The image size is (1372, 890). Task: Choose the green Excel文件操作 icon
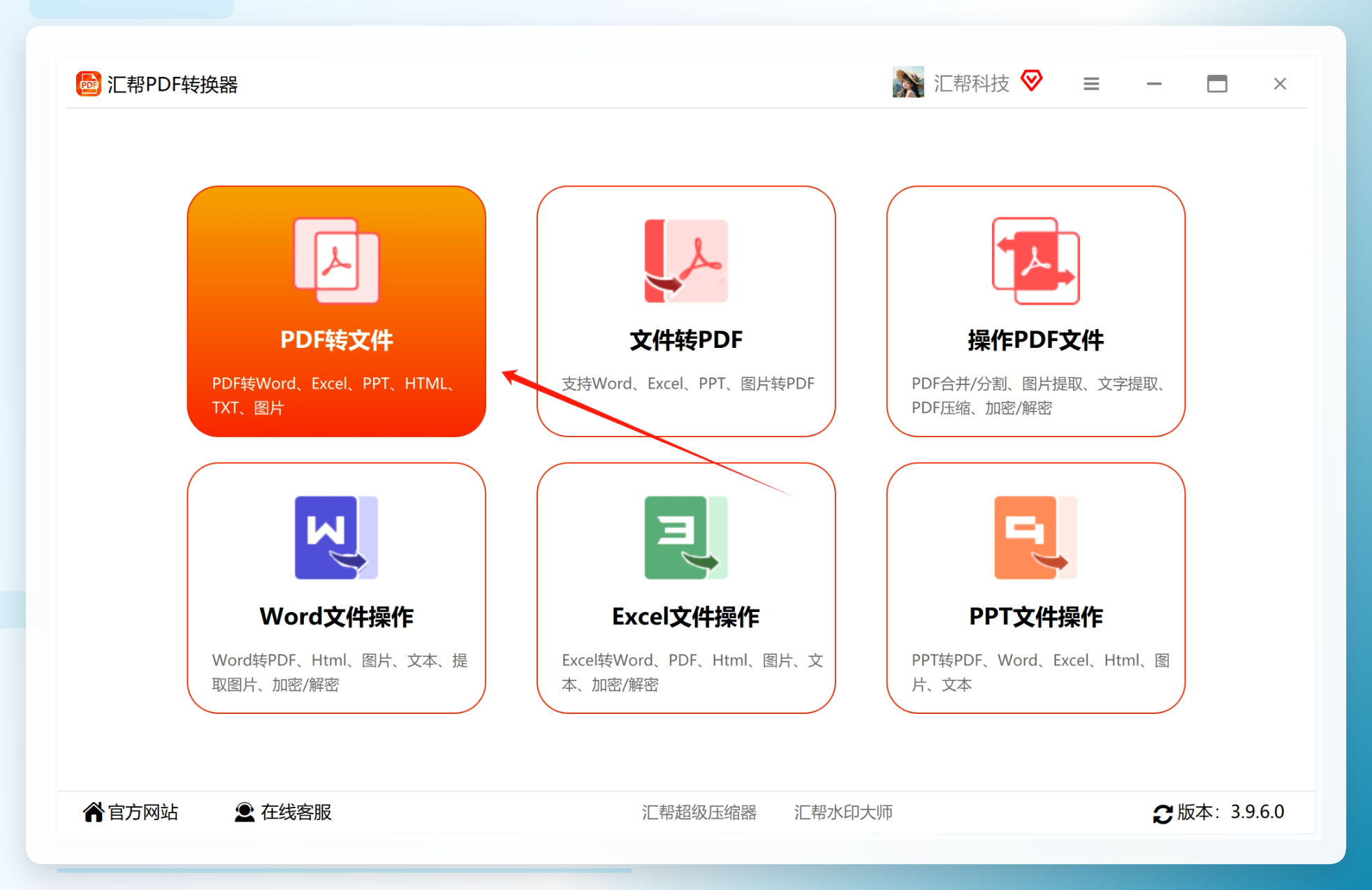pyautogui.click(x=686, y=537)
